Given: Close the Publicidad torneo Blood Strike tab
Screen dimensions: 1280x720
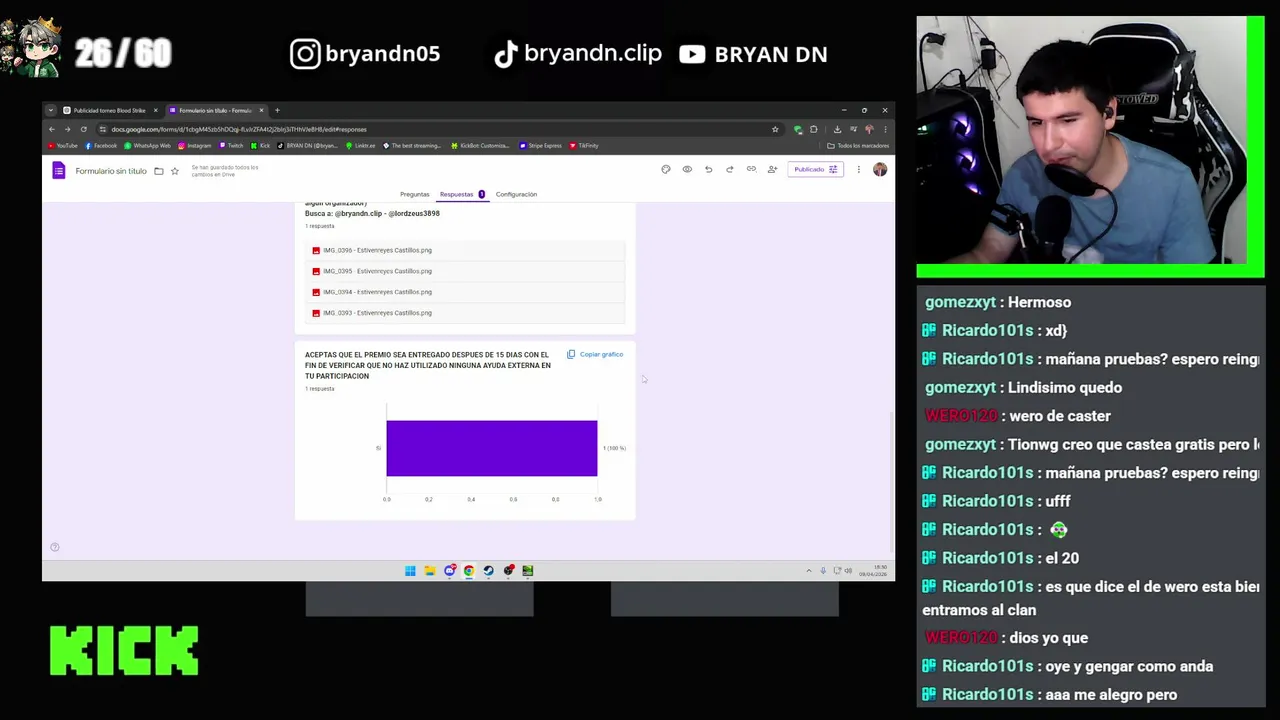Looking at the screenshot, I should click(155, 110).
